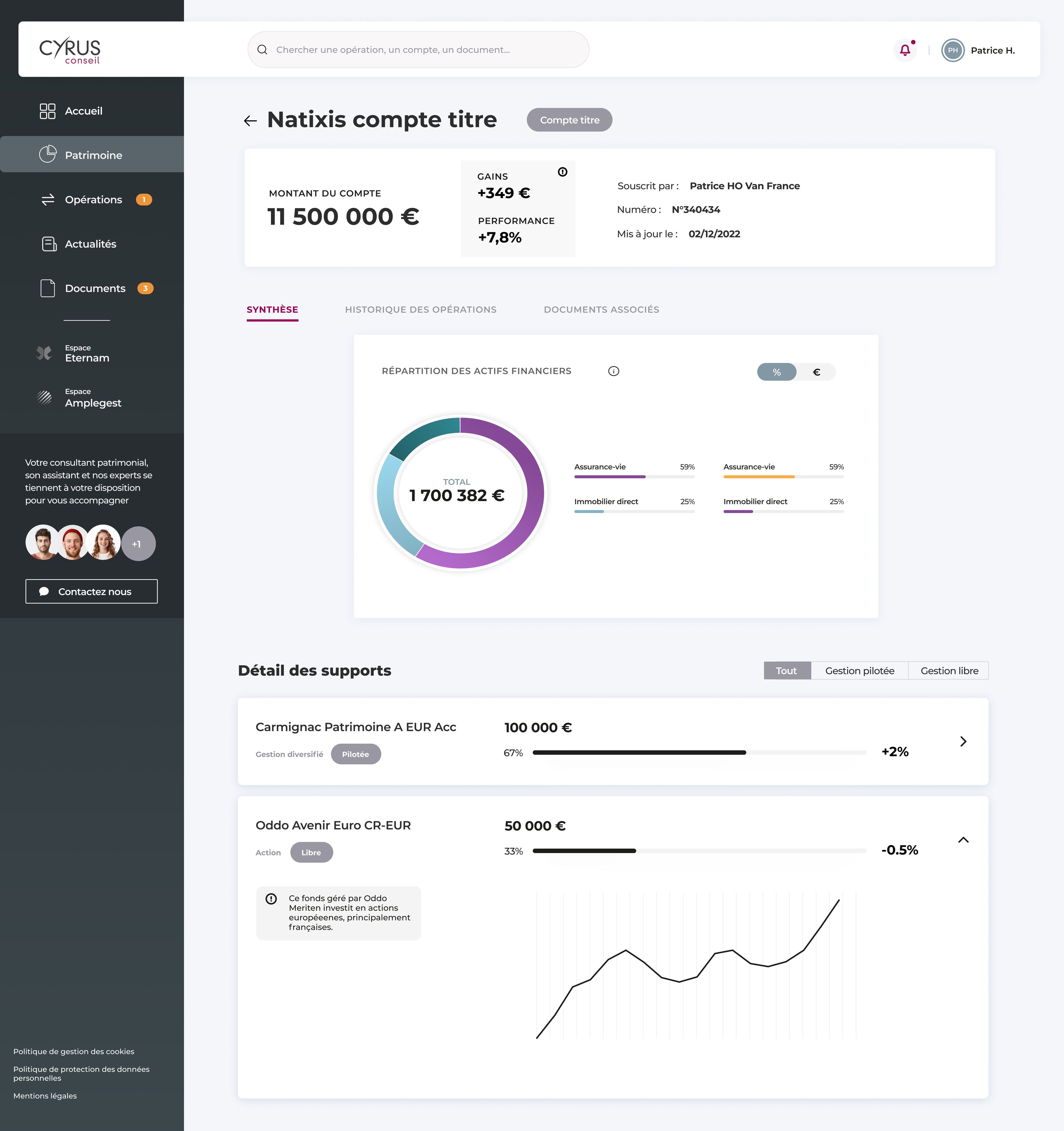The image size is (1064, 1131).
Task: Click the Carmignac 67% progress bar
Action: (x=699, y=753)
